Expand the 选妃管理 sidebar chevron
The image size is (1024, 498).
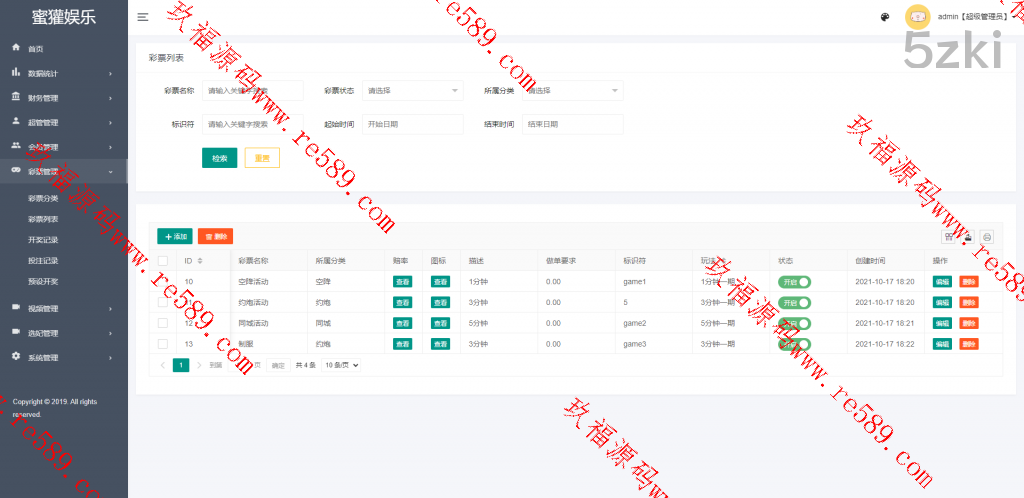(110, 333)
